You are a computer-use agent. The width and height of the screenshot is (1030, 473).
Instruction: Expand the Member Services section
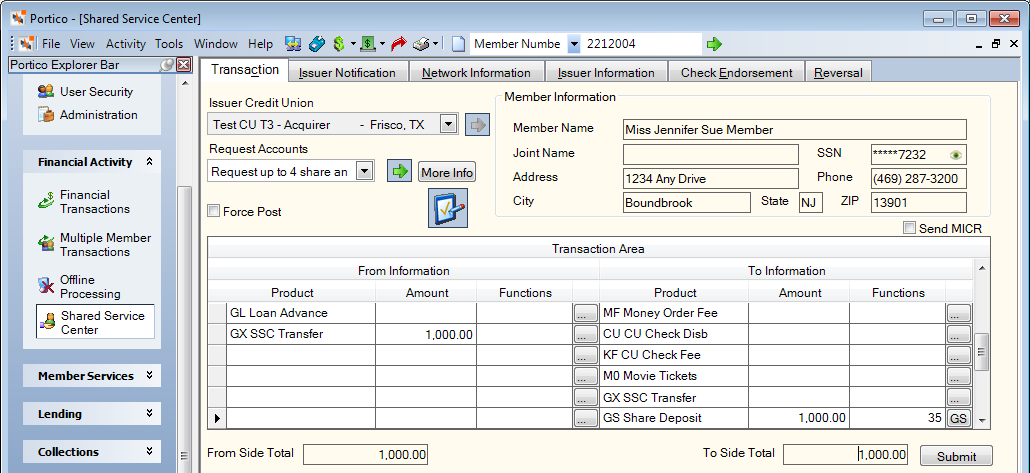(x=149, y=376)
